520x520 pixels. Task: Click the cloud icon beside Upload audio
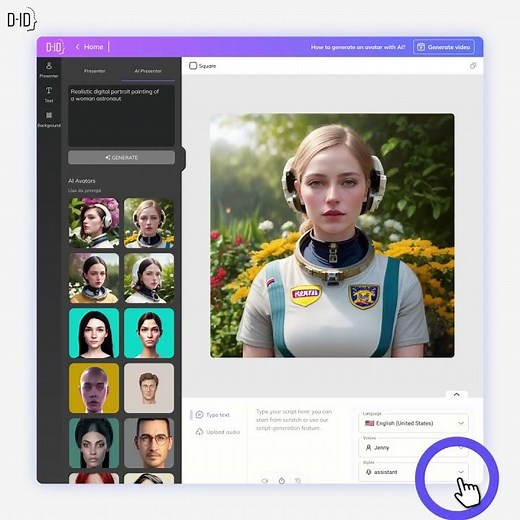point(199,432)
